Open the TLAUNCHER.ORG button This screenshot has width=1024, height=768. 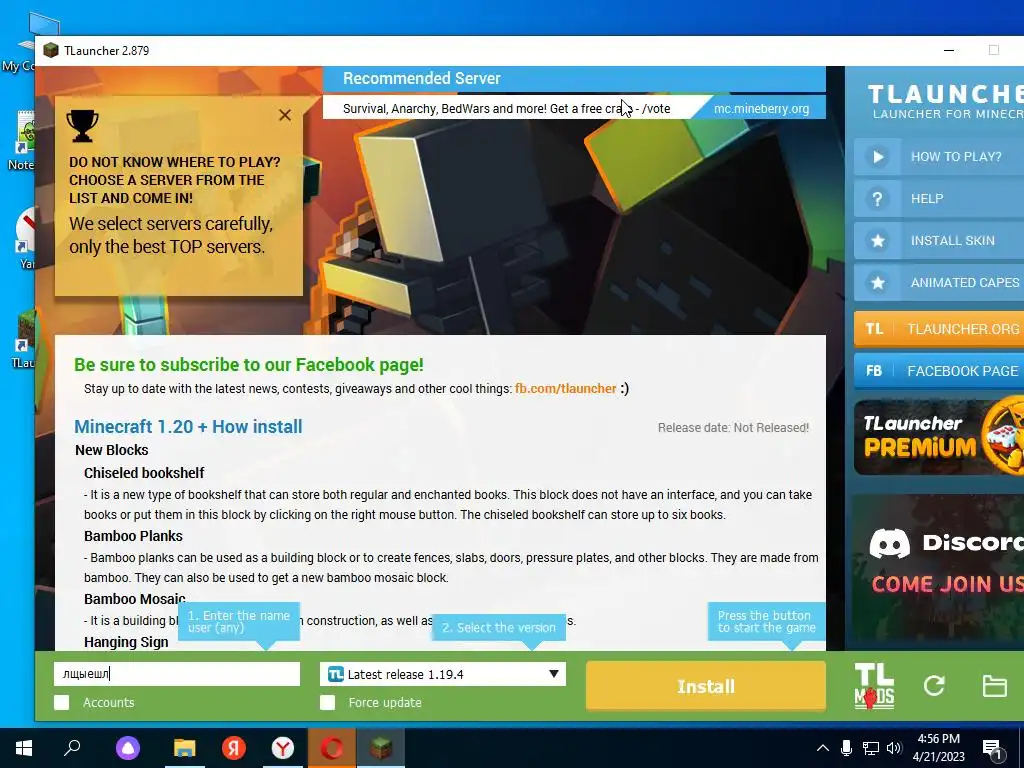tap(939, 328)
